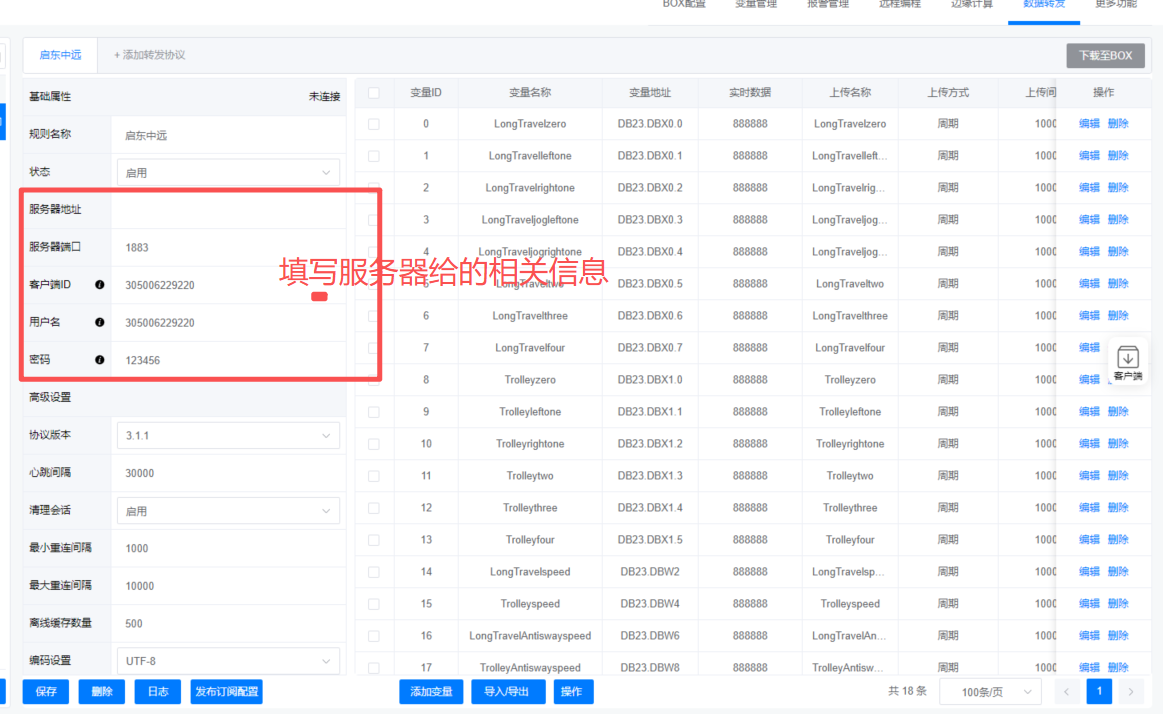The image size is (1163, 714).
Task: Click 编辑 link for Trolleyfour row
Action: pyautogui.click(x=1088, y=540)
